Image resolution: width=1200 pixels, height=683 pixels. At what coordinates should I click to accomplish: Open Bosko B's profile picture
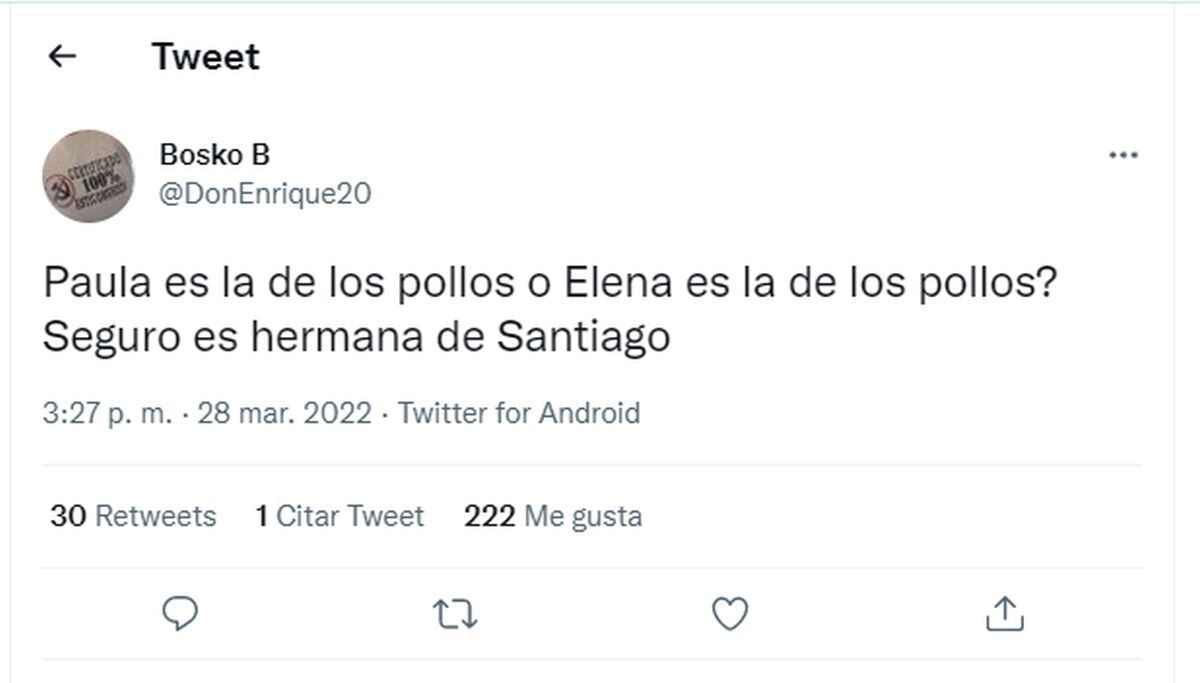pyautogui.click(x=88, y=173)
